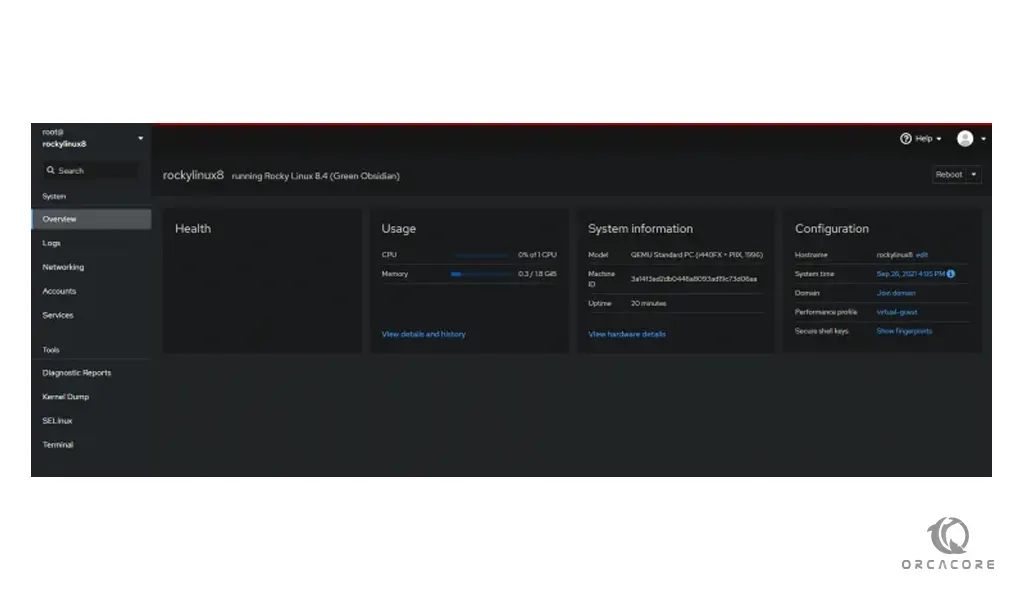
Task: Open SELinux page
Action: (57, 421)
